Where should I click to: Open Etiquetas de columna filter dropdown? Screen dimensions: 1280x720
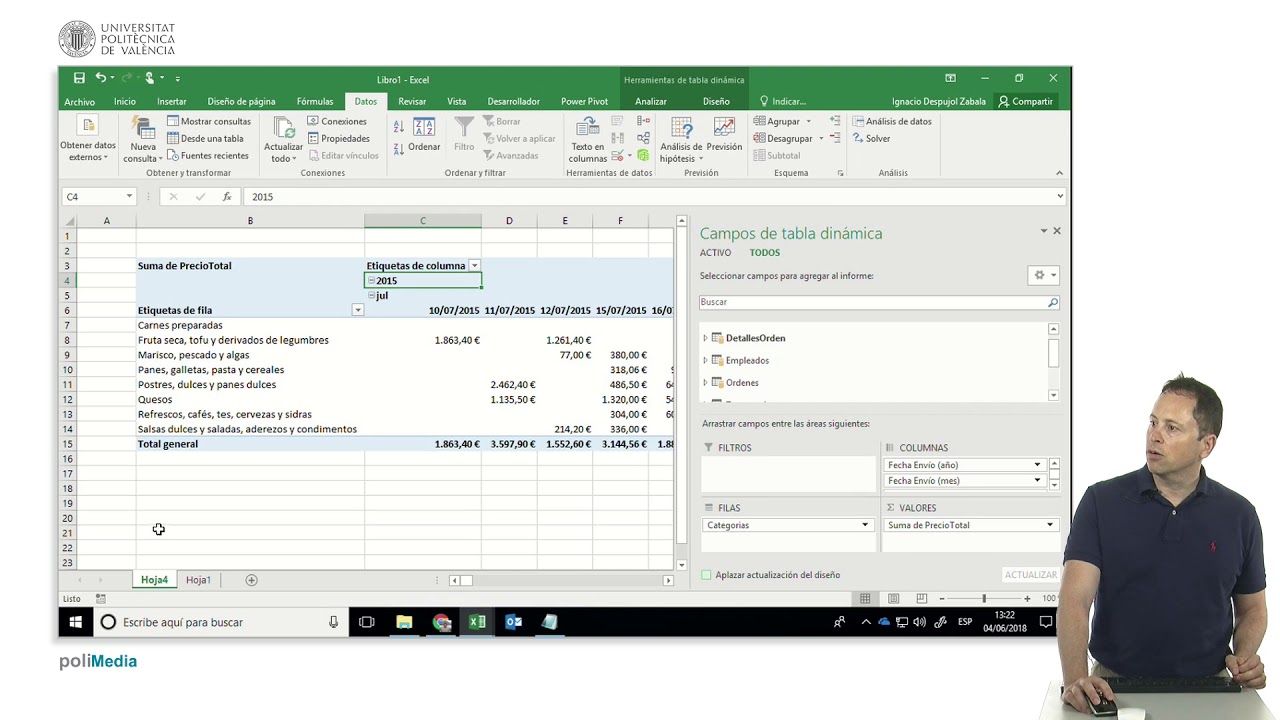tap(474, 266)
